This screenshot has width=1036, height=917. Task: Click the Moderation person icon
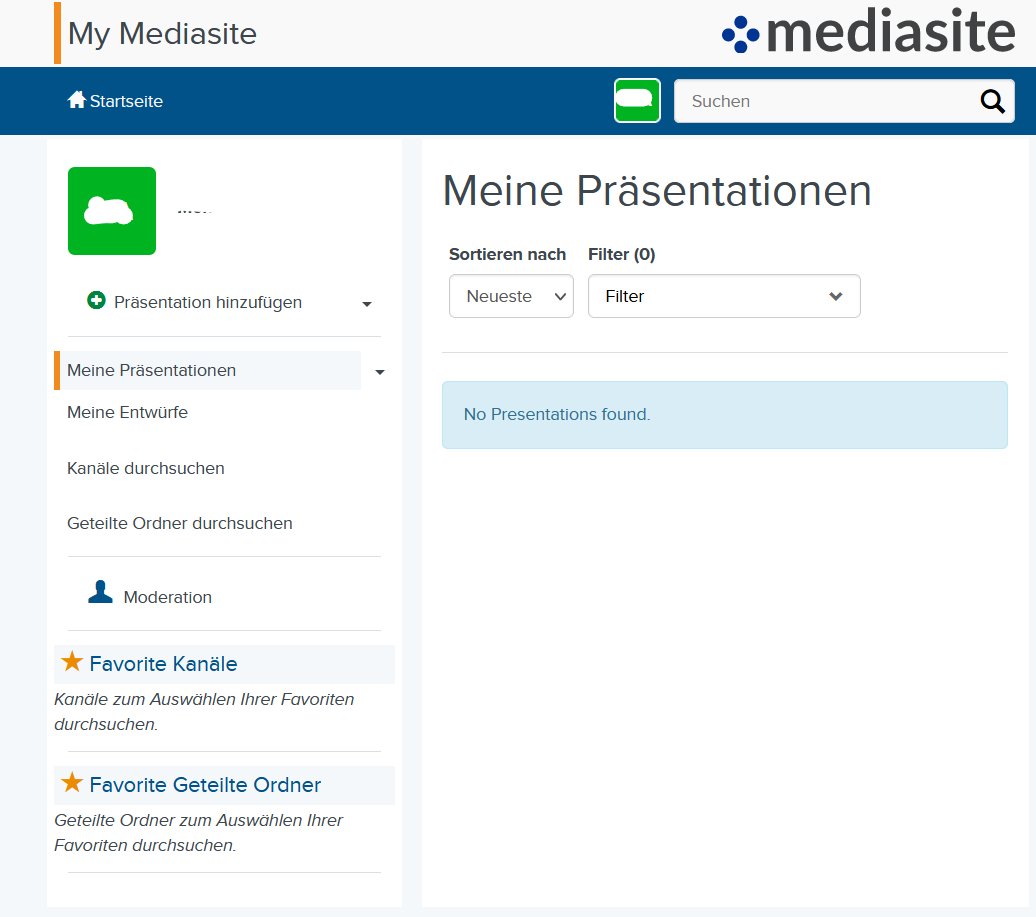[100, 593]
